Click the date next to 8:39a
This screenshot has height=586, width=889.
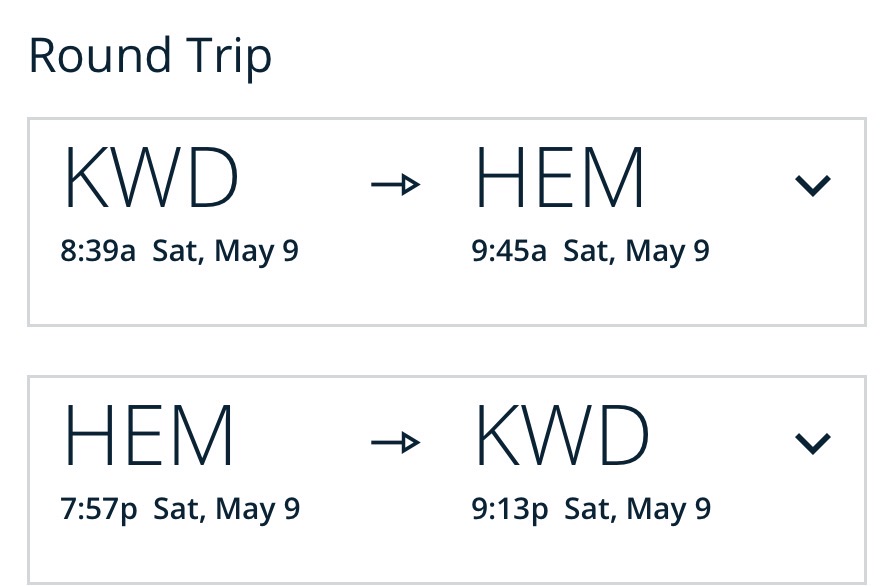pos(226,250)
